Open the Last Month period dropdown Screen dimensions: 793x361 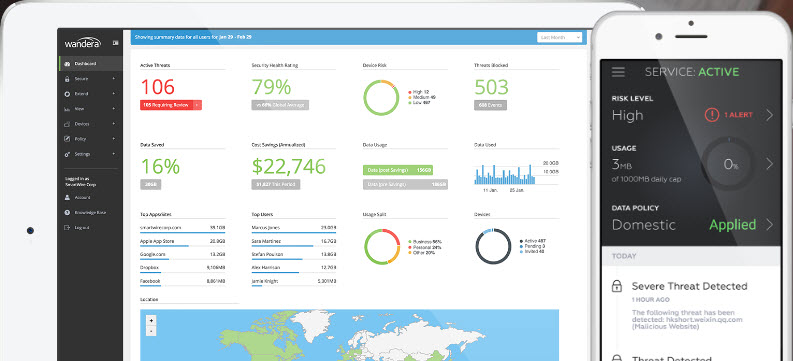point(559,37)
